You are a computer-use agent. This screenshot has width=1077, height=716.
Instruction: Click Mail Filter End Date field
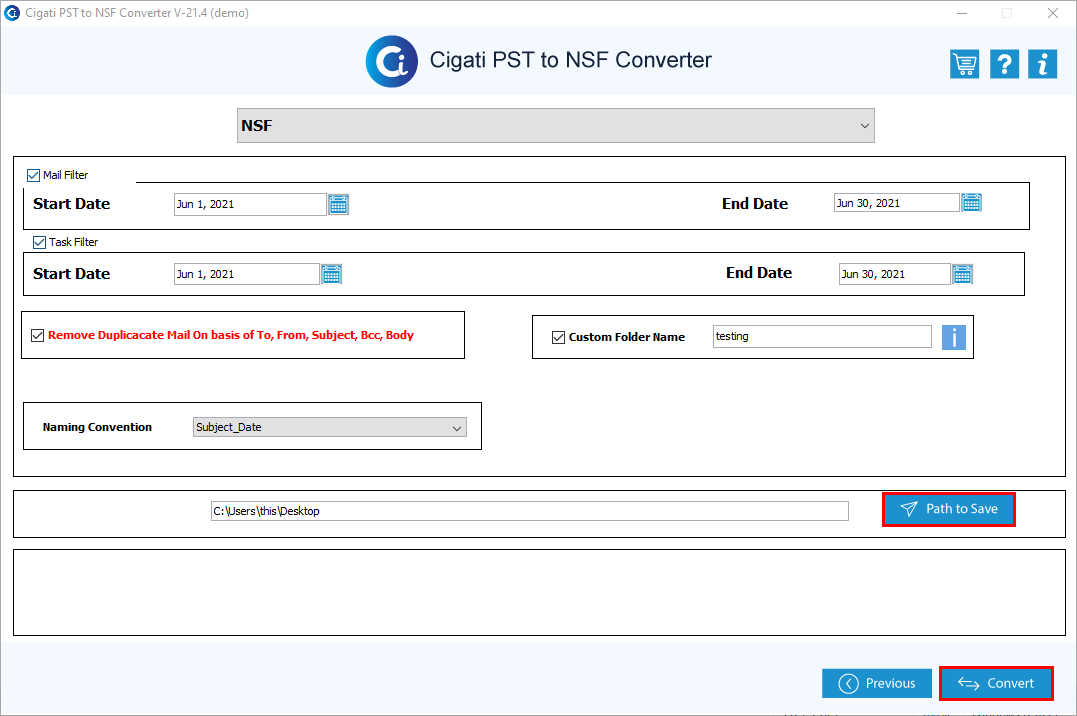(896, 203)
